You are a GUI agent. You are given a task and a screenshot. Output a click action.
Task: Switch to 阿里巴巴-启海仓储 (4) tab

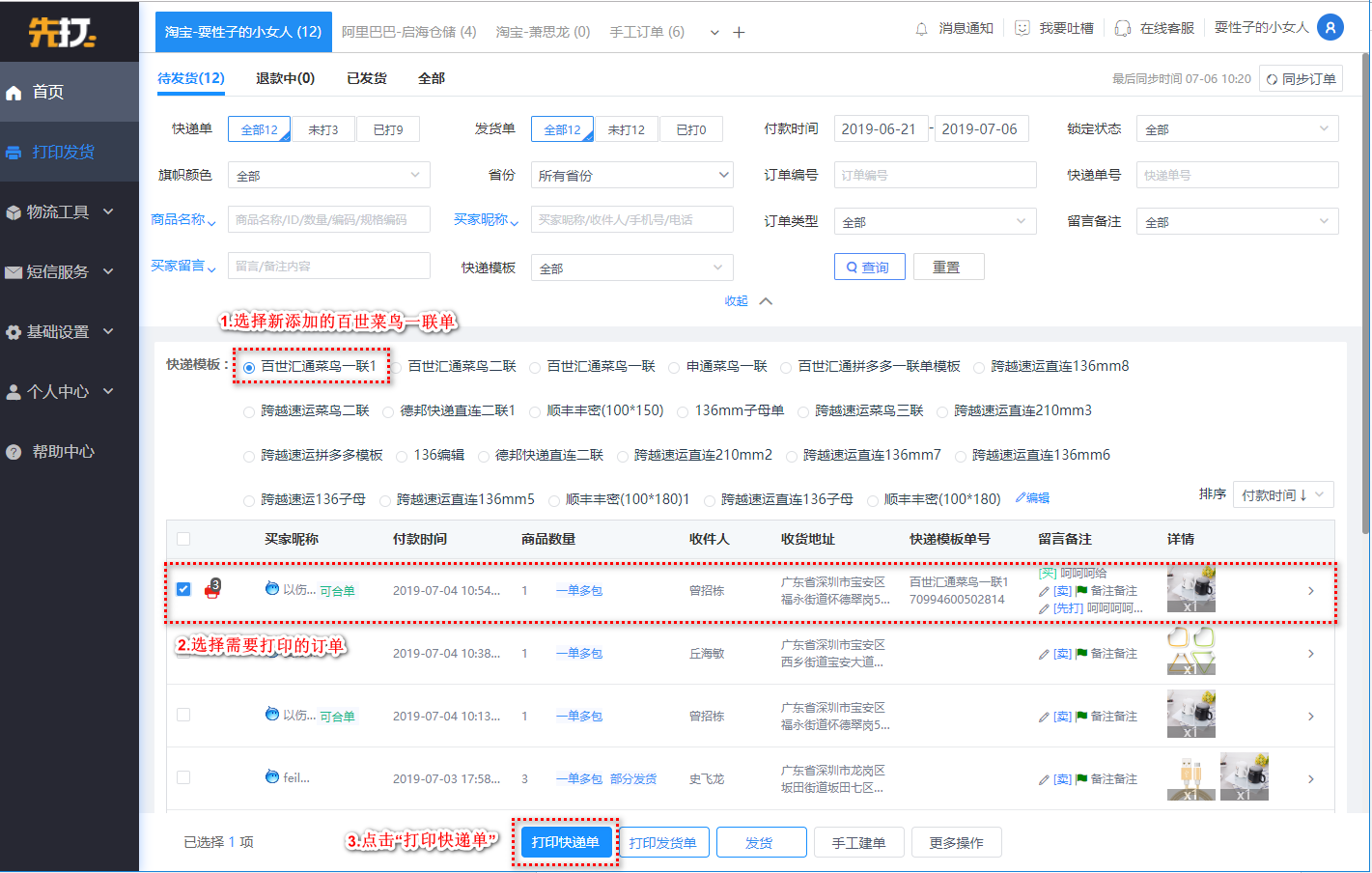coord(408,32)
